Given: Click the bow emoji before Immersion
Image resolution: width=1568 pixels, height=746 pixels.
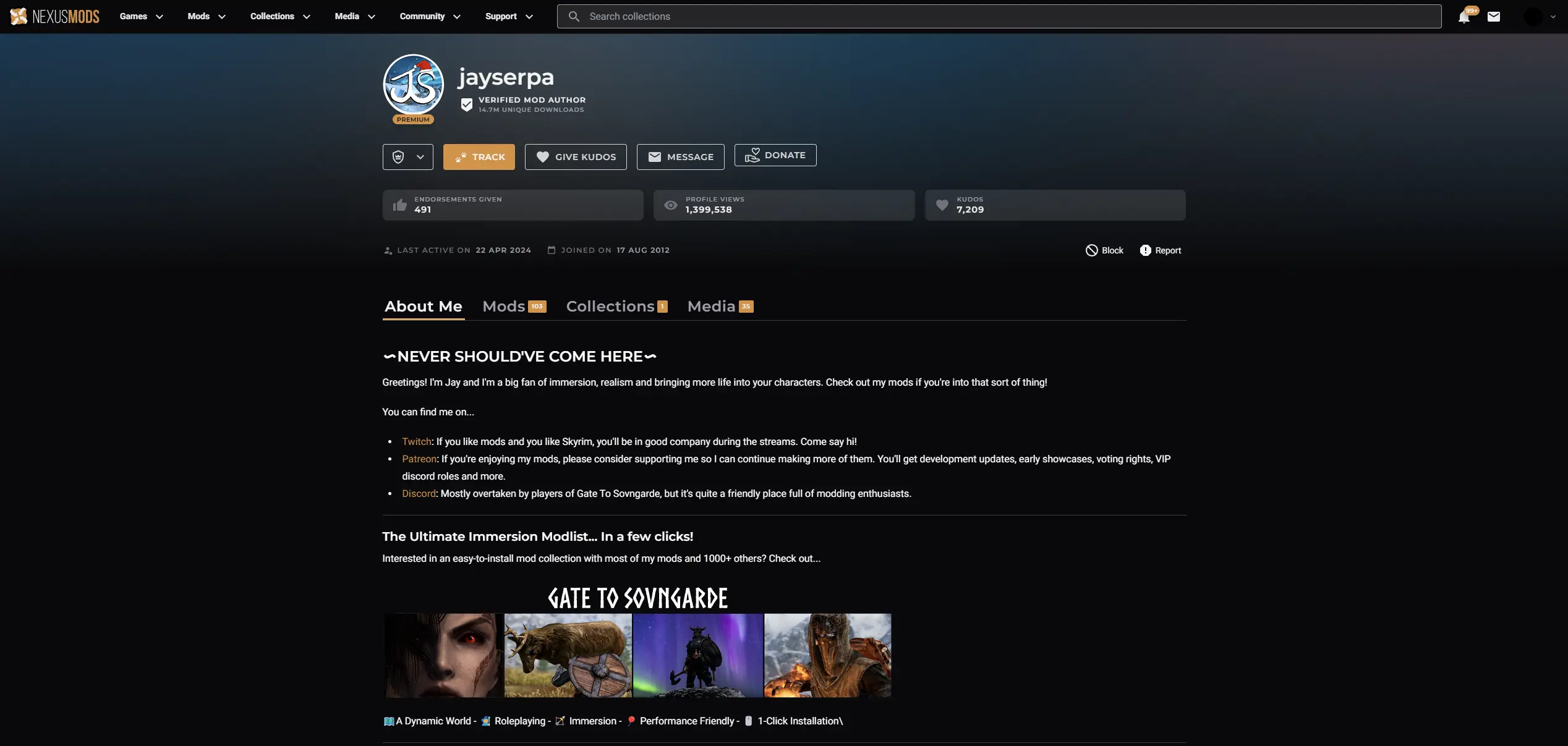Looking at the screenshot, I should (x=560, y=721).
